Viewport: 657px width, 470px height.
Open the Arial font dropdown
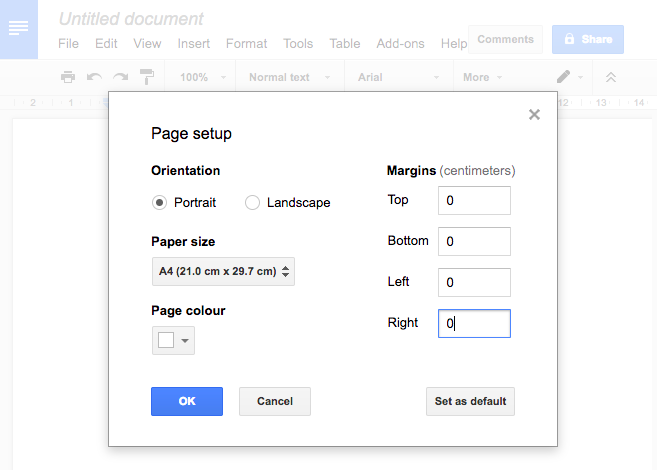393,77
